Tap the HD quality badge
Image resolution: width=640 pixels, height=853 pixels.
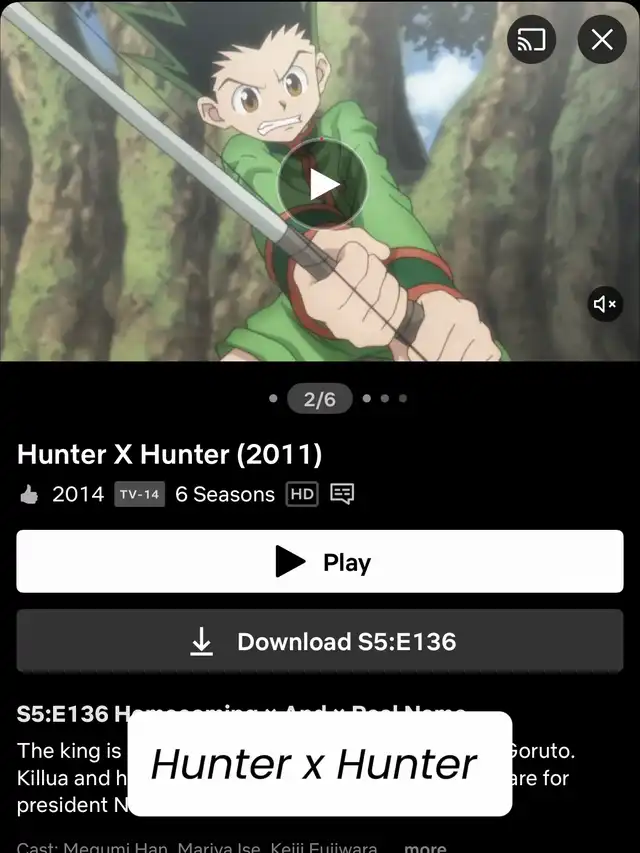tap(302, 494)
